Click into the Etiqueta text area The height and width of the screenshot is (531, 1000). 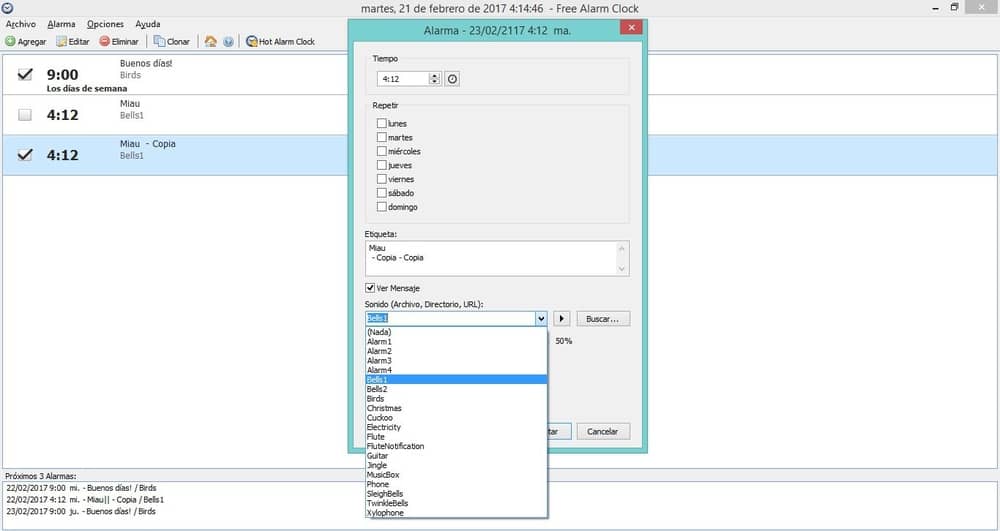point(491,258)
